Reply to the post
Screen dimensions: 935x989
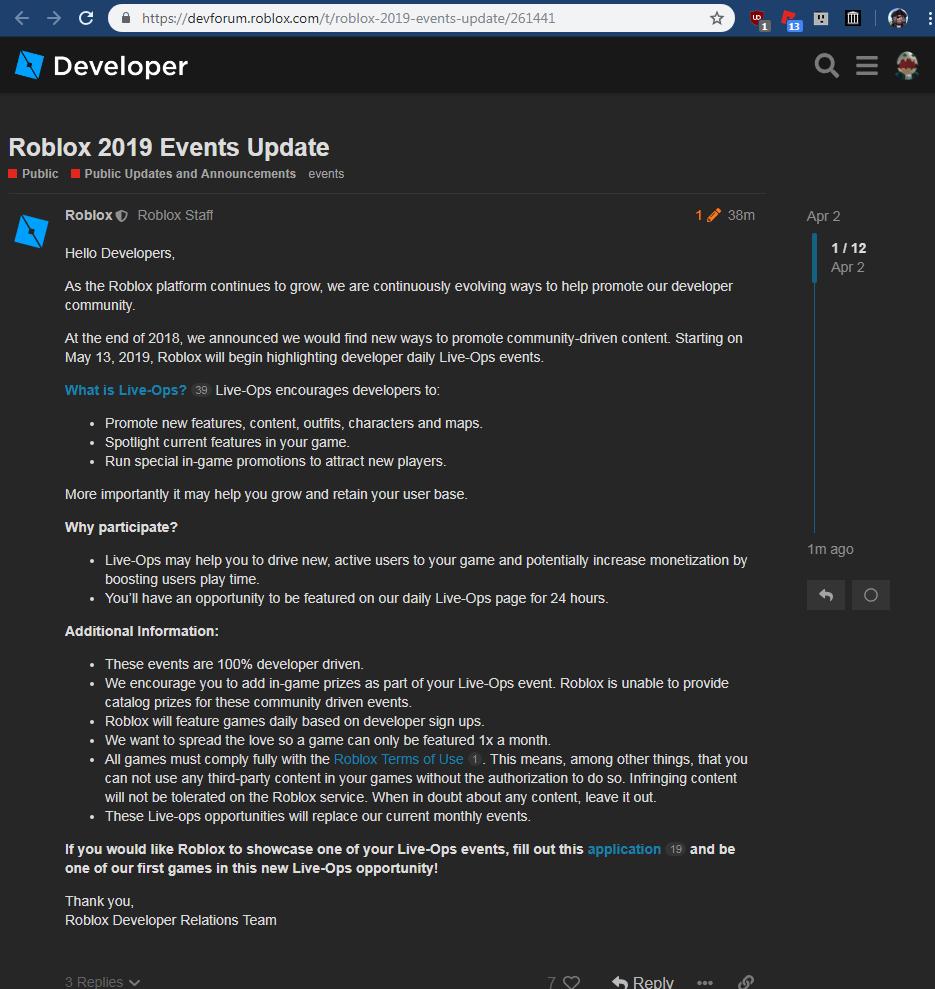coord(643,982)
